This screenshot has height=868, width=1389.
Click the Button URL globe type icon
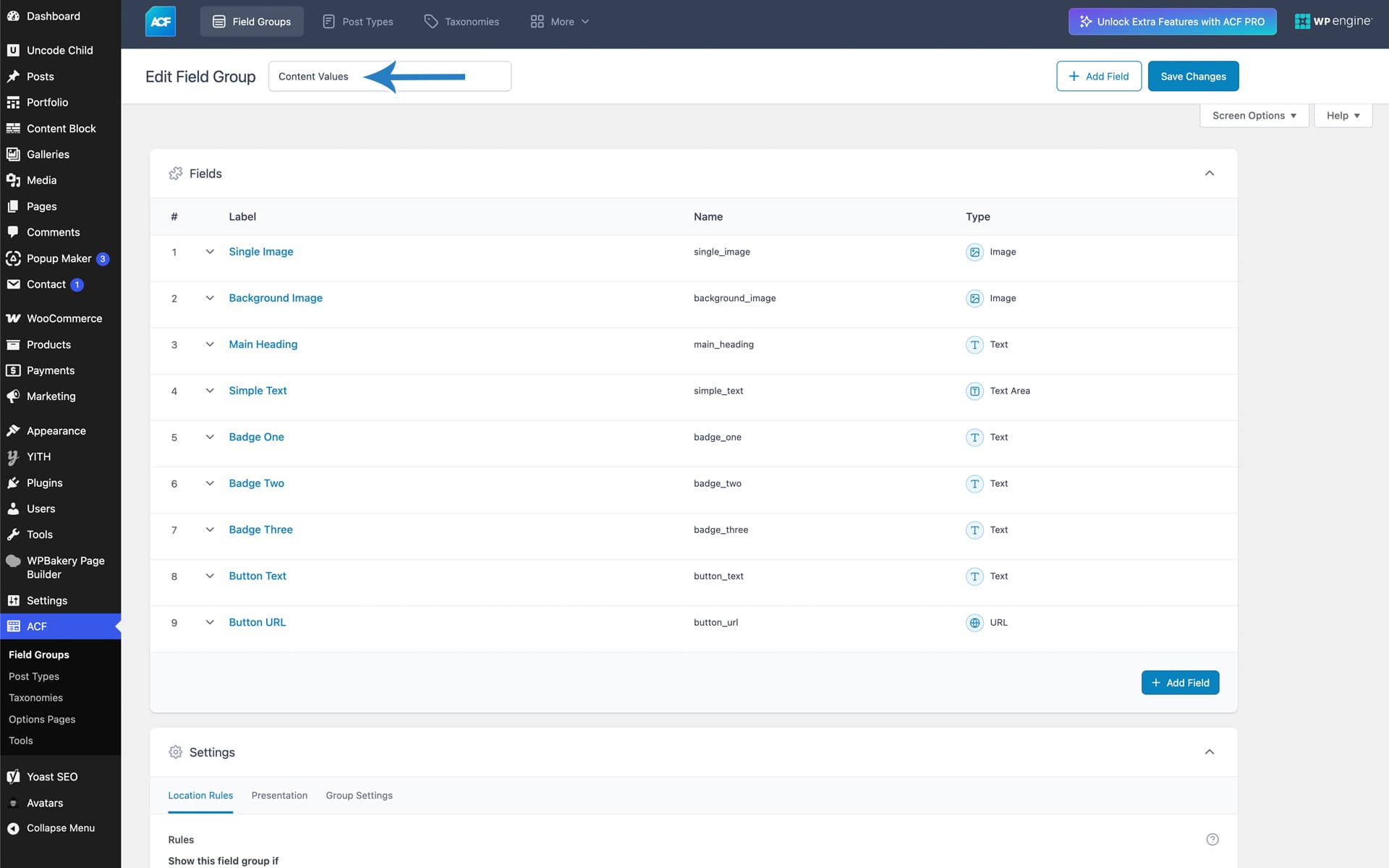tap(974, 622)
